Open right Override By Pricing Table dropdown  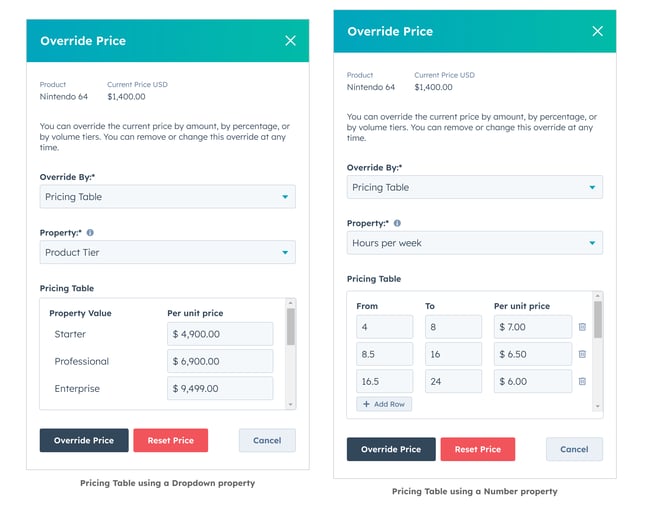click(x=474, y=187)
